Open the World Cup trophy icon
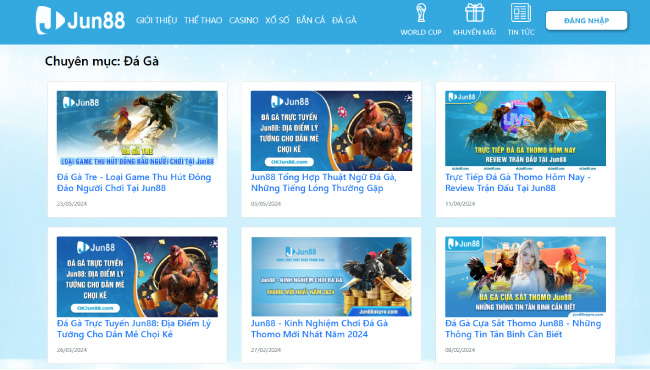The height and width of the screenshot is (370, 650). click(x=421, y=13)
